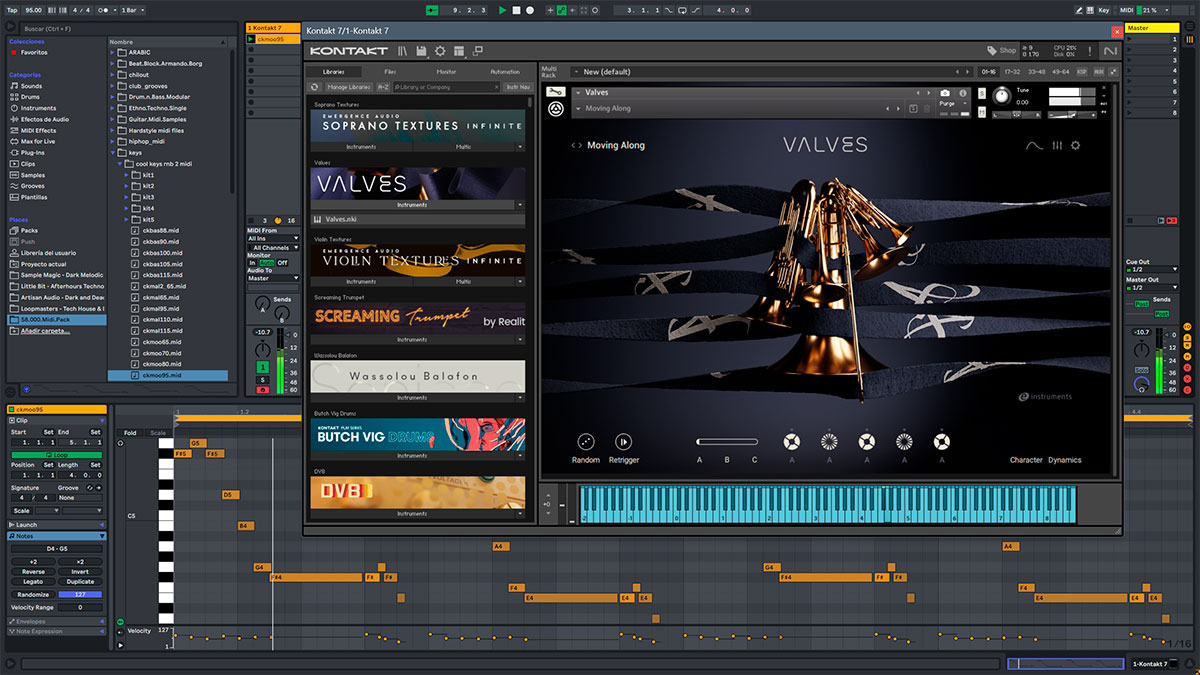Click the Valves instrument wrench icon
This screenshot has width=1200, height=675.
[555, 93]
